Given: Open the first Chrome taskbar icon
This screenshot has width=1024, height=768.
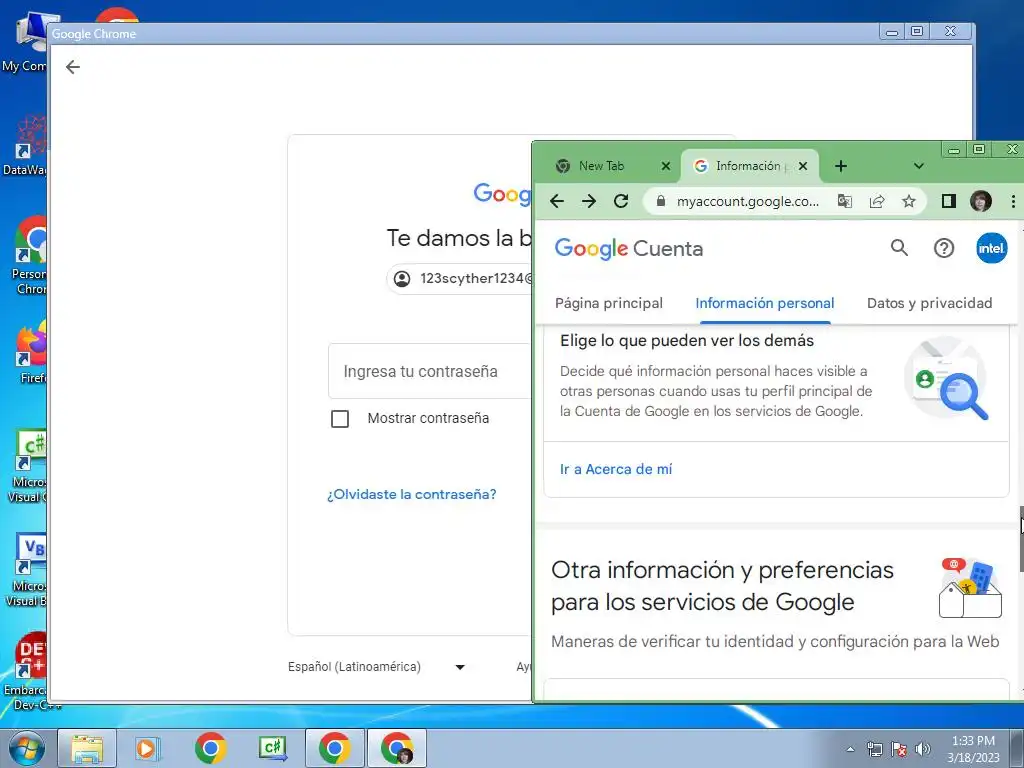Looking at the screenshot, I should 210,748.
